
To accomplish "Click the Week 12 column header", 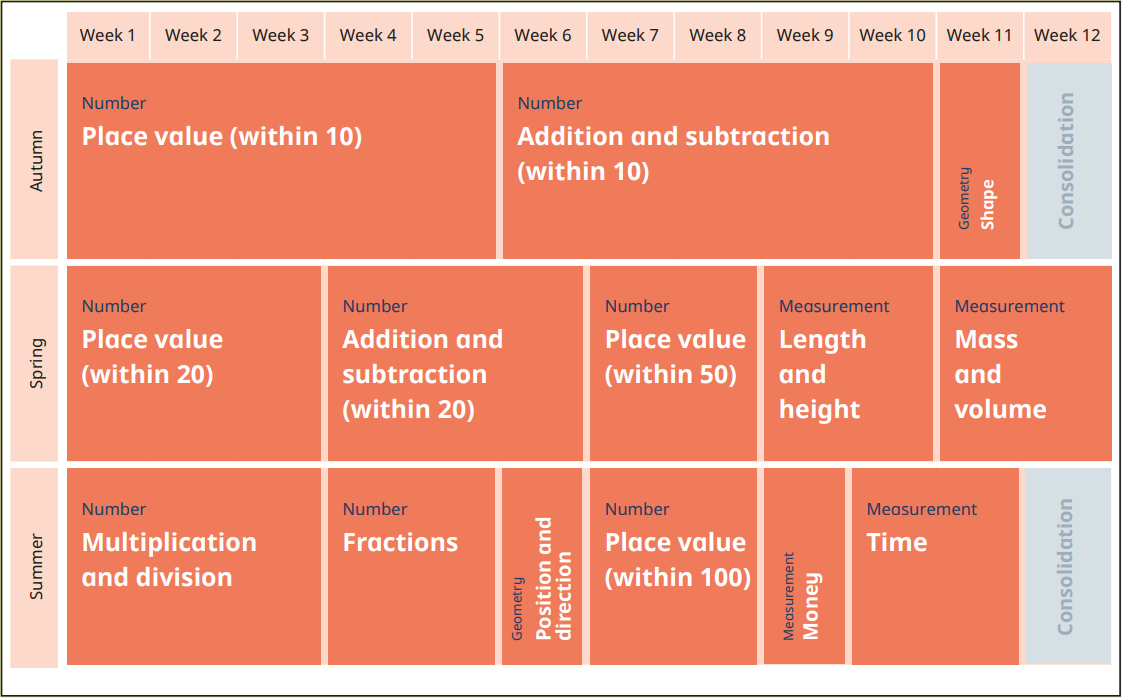I will click(x=1067, y=35).
